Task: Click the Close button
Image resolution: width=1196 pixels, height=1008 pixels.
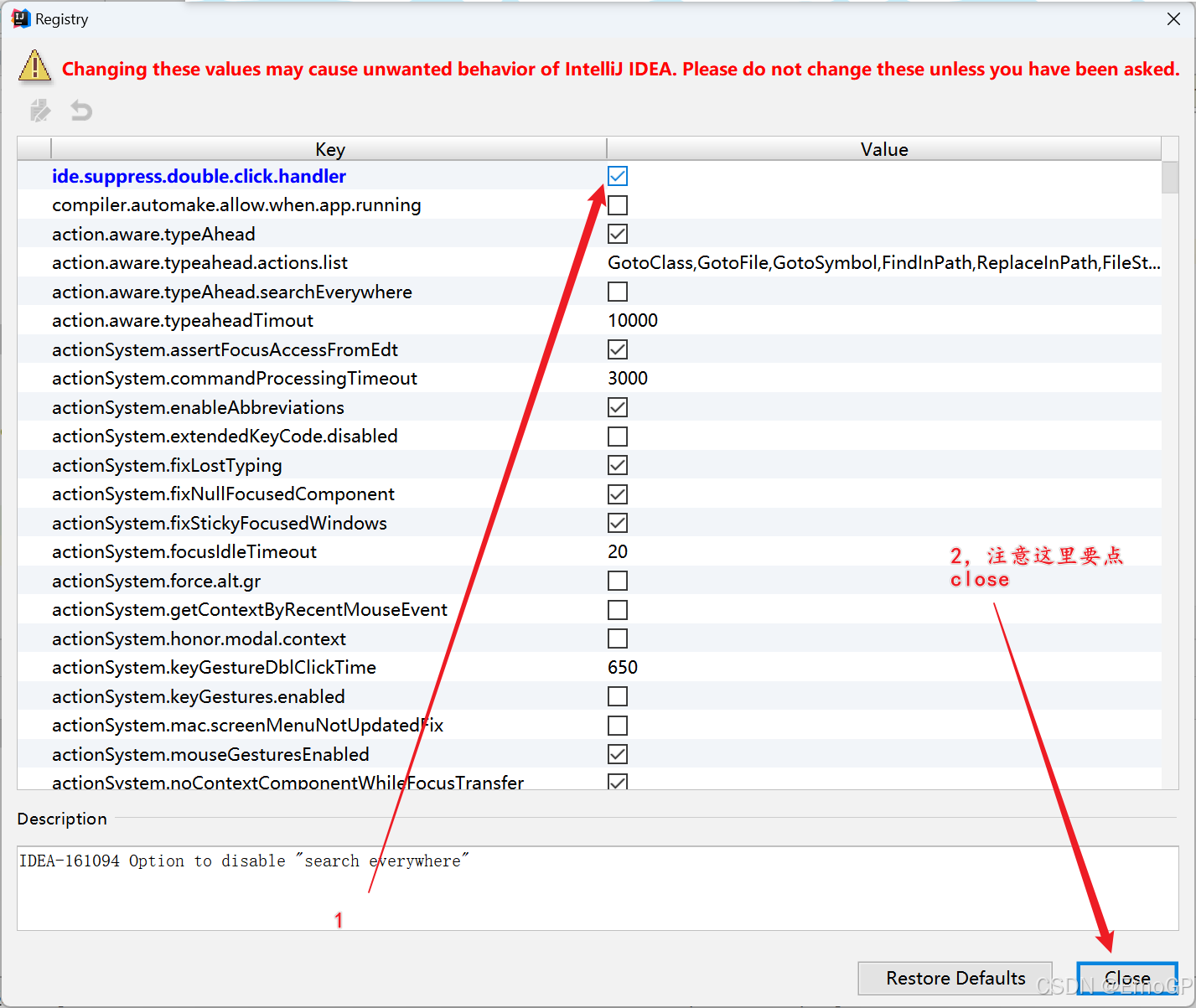Action: [1127, 978]
